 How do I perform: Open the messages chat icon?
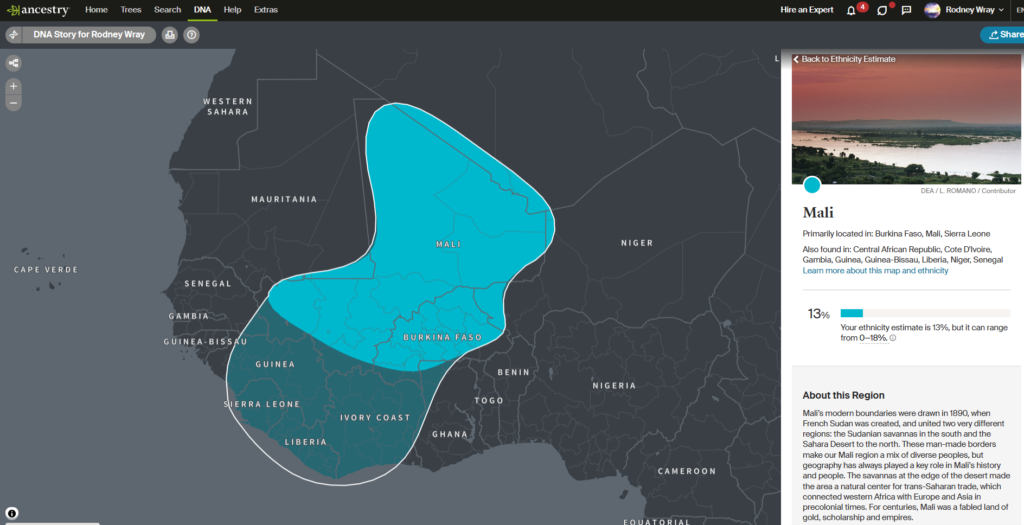click(x=906, y=10)
